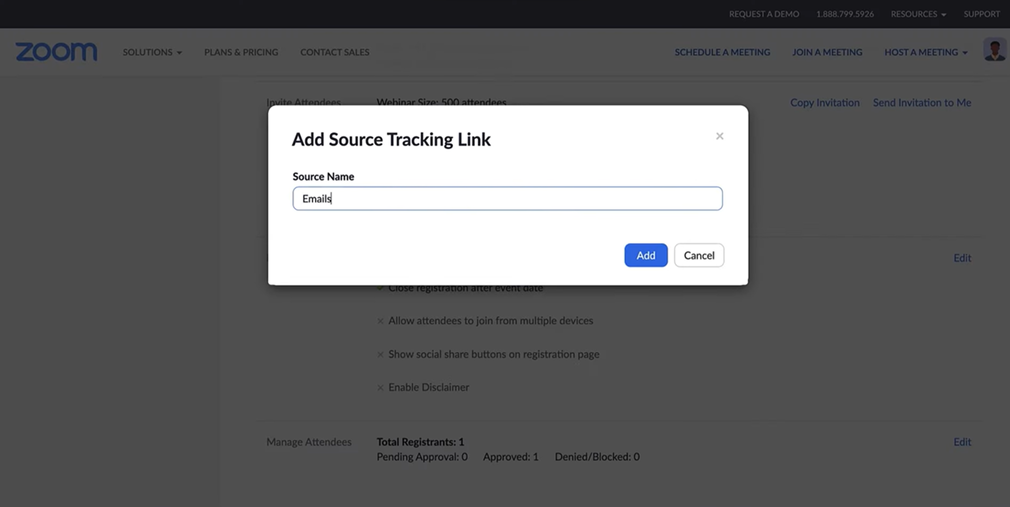The image size is (1010, 507).
Task: Choose Join a Meeting
Action: 827,52
